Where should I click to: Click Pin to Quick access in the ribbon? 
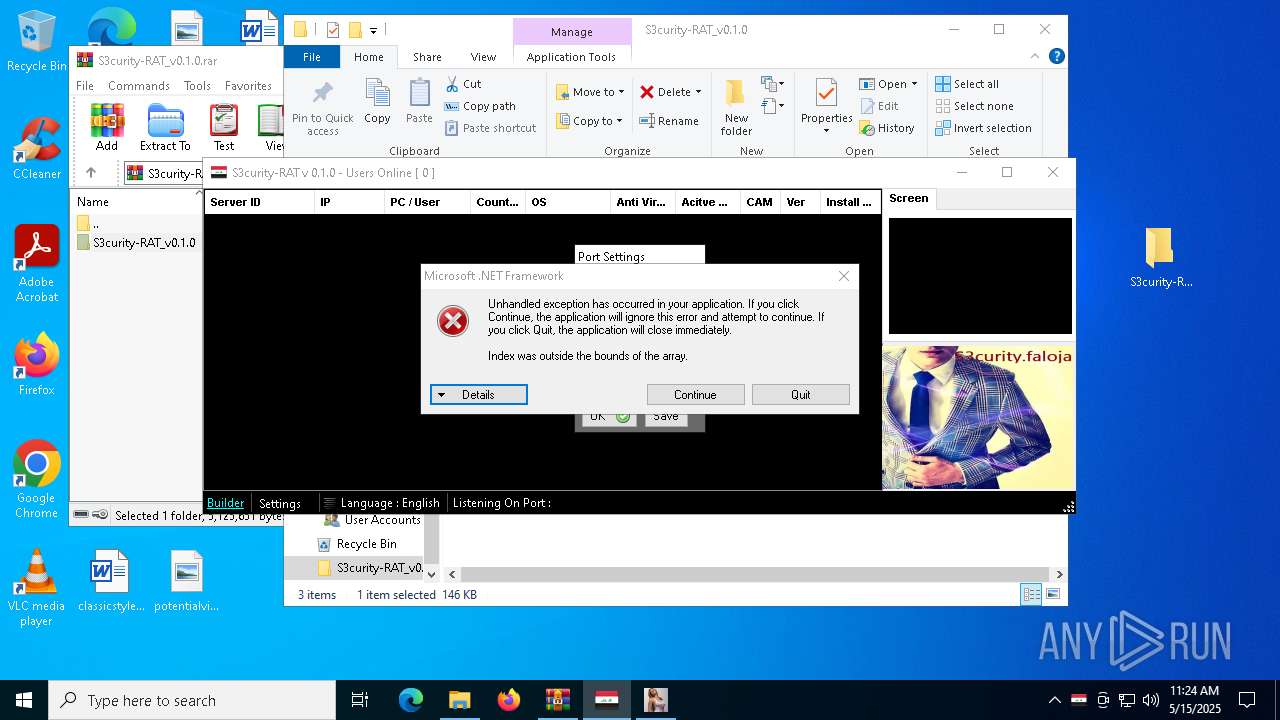pyautogui.click(x=322, y=109)
